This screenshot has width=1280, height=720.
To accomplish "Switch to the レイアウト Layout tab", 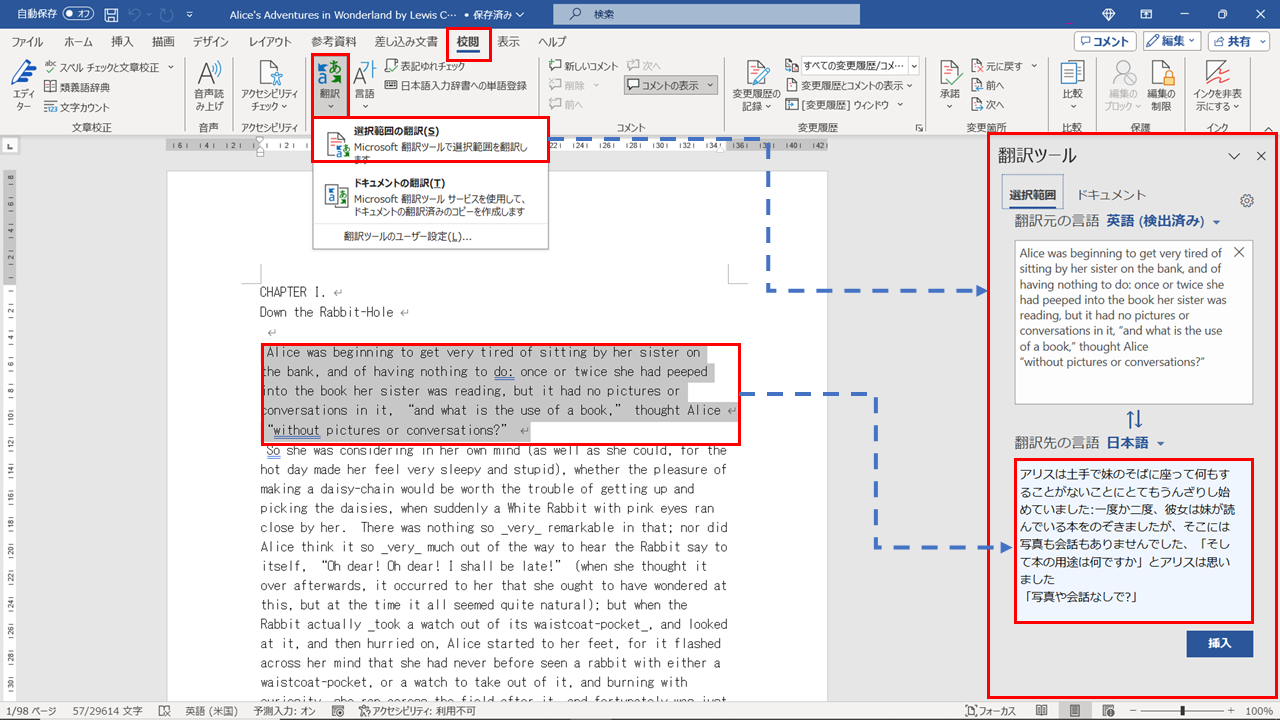I will [x=270, y=42].
